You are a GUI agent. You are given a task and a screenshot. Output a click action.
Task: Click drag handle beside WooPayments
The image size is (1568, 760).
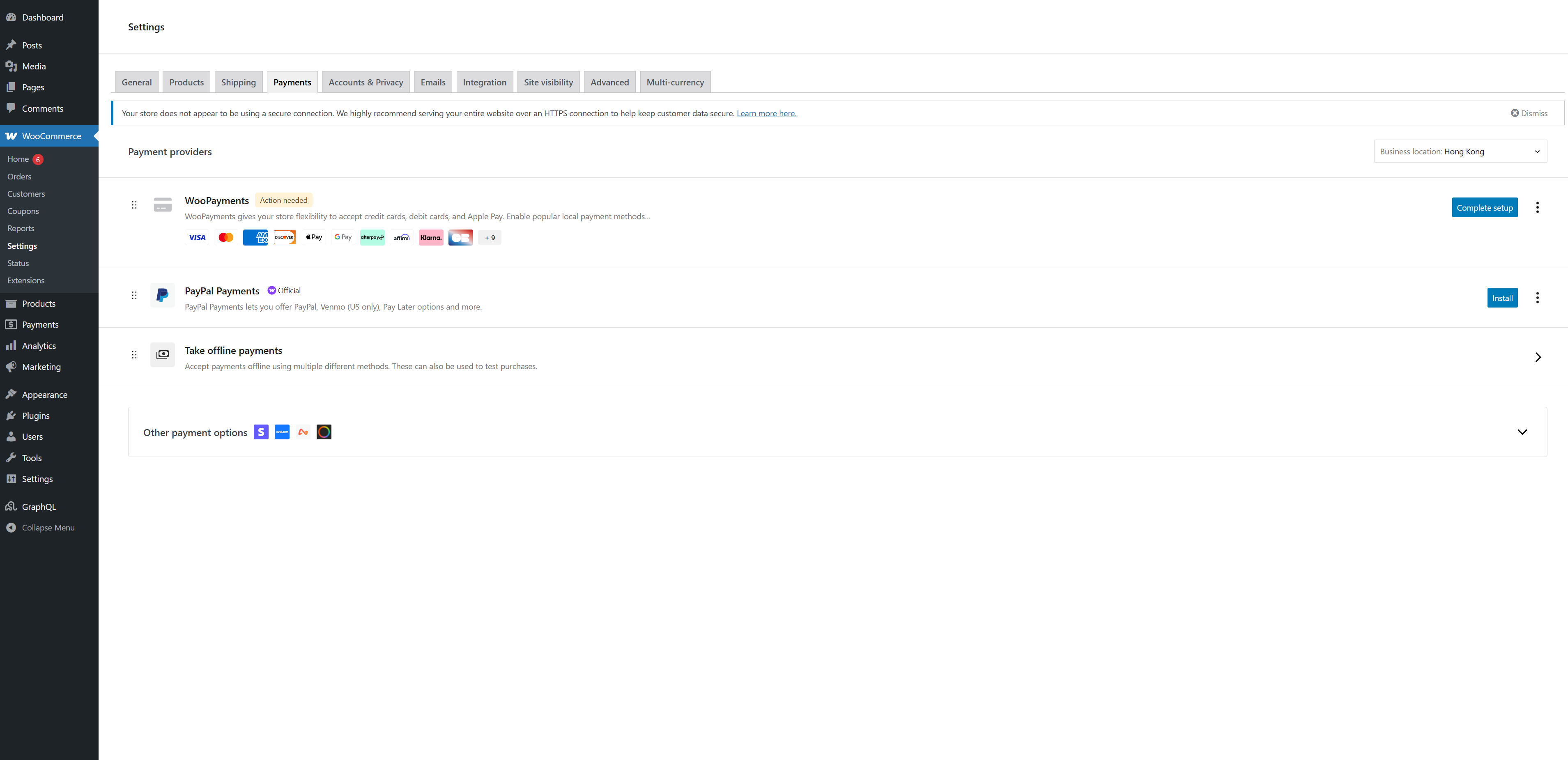click(134, 205)
